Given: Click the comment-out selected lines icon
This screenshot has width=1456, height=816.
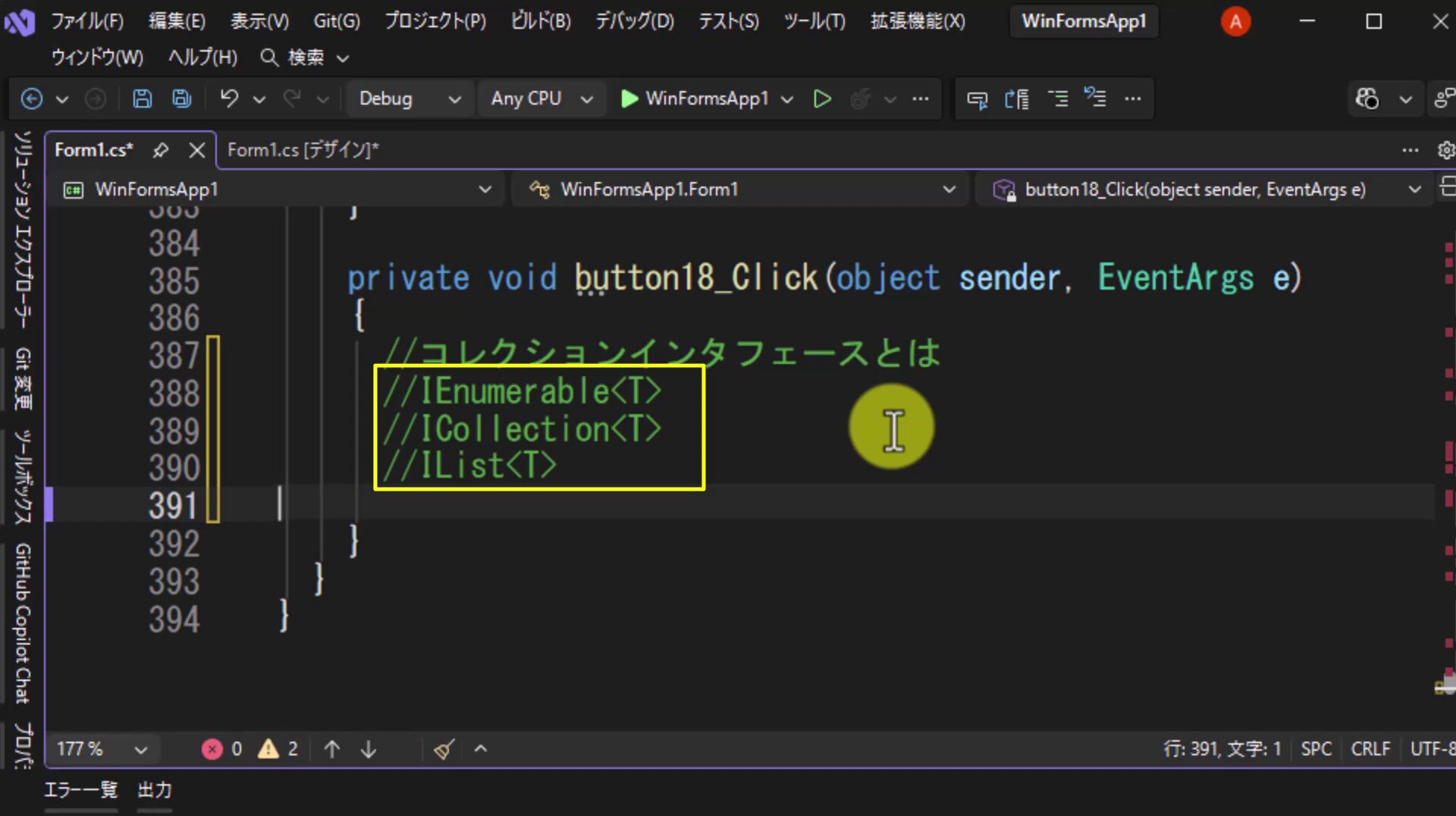Looking at the screenshot, I should (x=1058, y=99).
